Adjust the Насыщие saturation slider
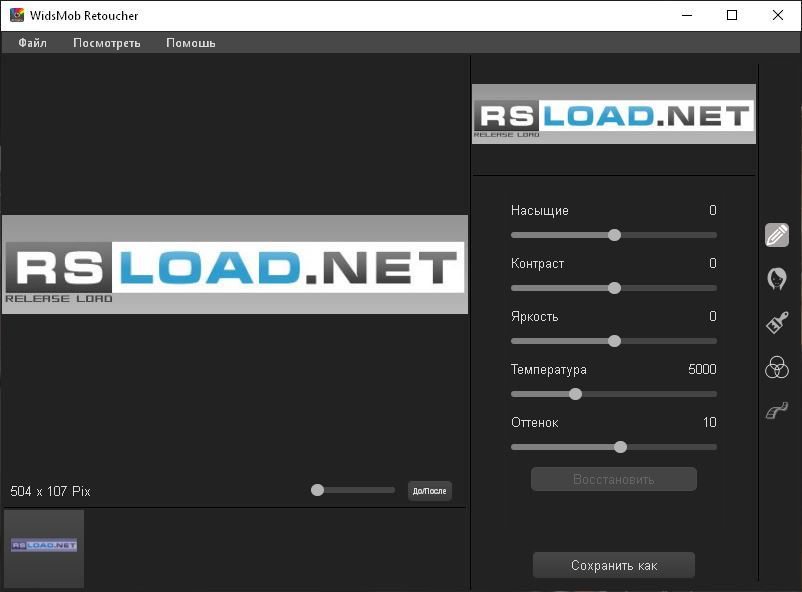The height and width of the screenshot is (592, 802). 613,235
